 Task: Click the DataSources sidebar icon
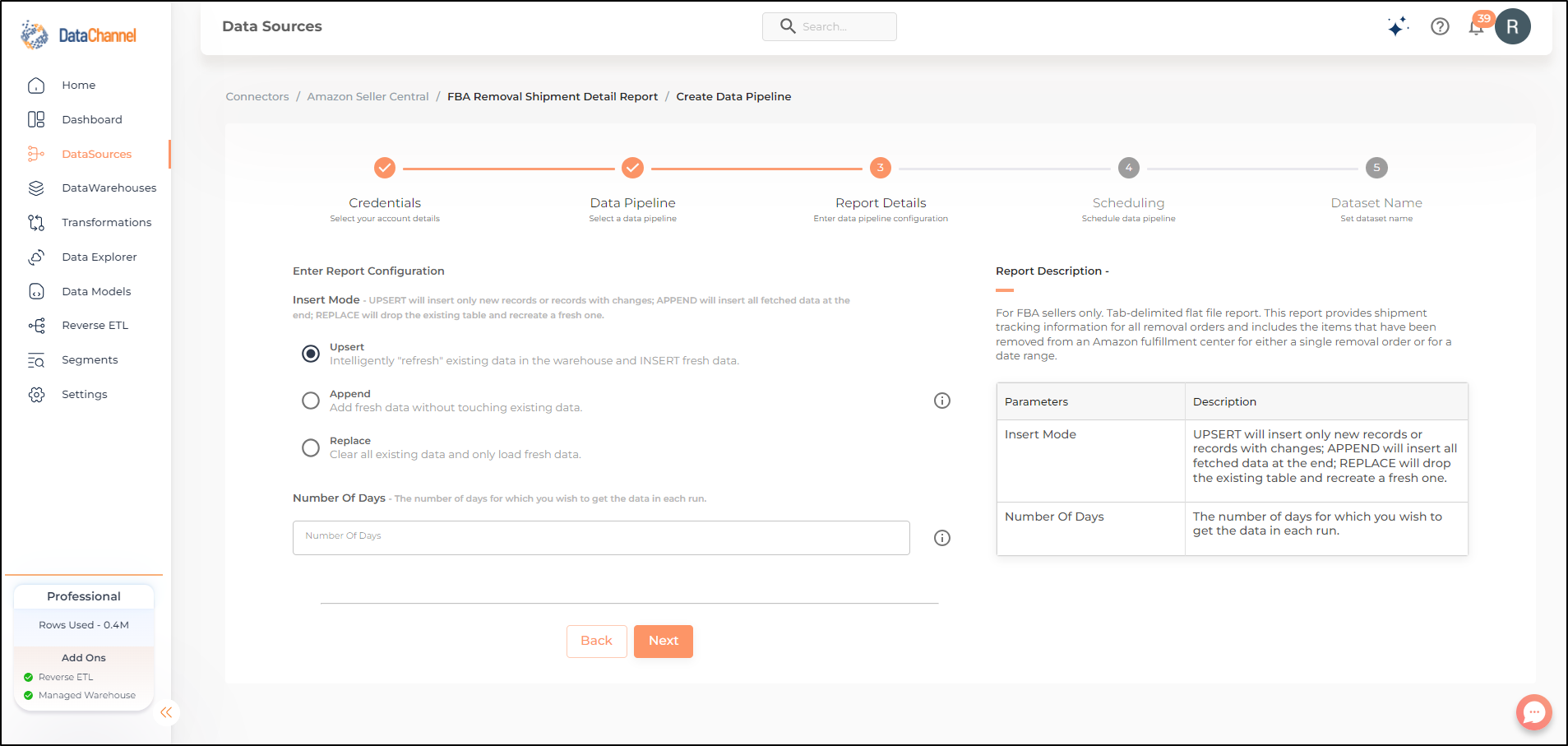pyautogui.click(x=36, y=154)
